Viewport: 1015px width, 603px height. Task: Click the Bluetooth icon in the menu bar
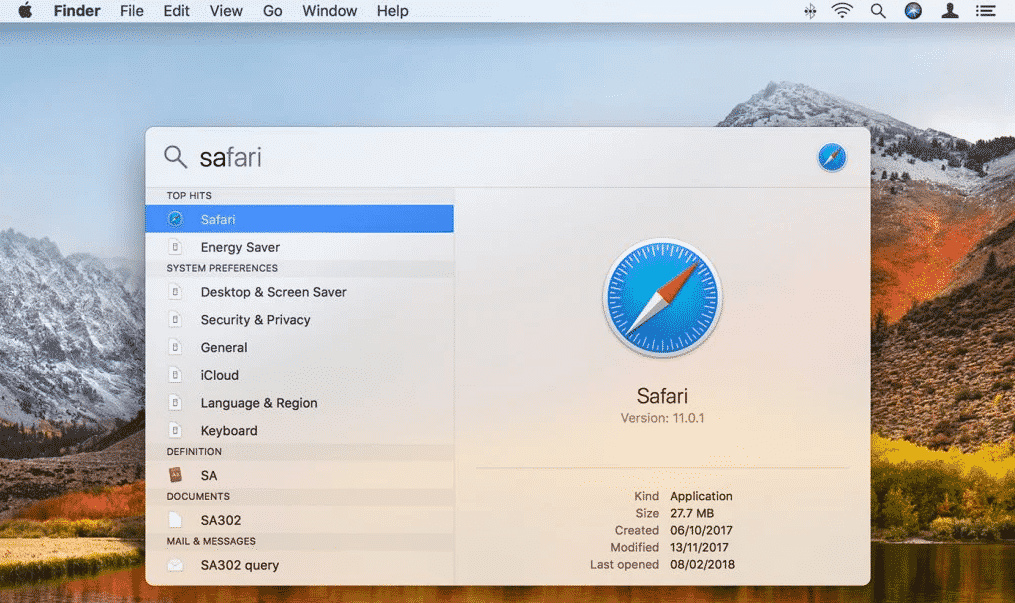(809, 11)
